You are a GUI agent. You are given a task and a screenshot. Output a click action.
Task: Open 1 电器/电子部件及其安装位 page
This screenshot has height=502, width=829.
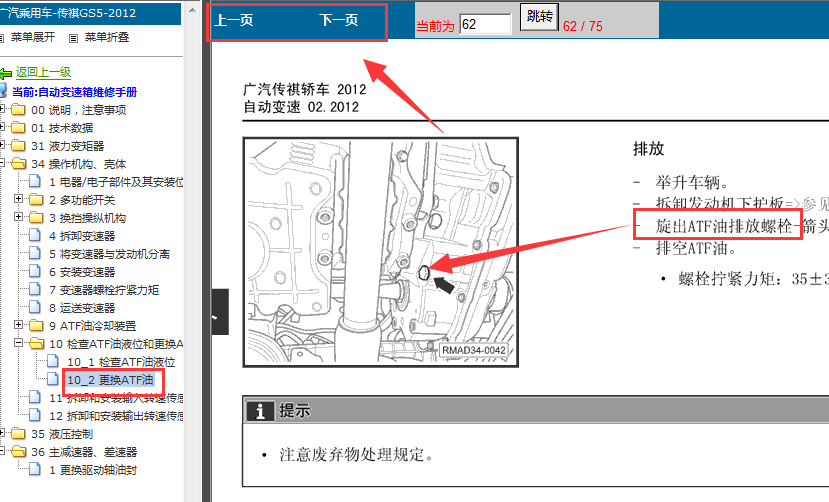pyautogui.click(x=116, y=182)
